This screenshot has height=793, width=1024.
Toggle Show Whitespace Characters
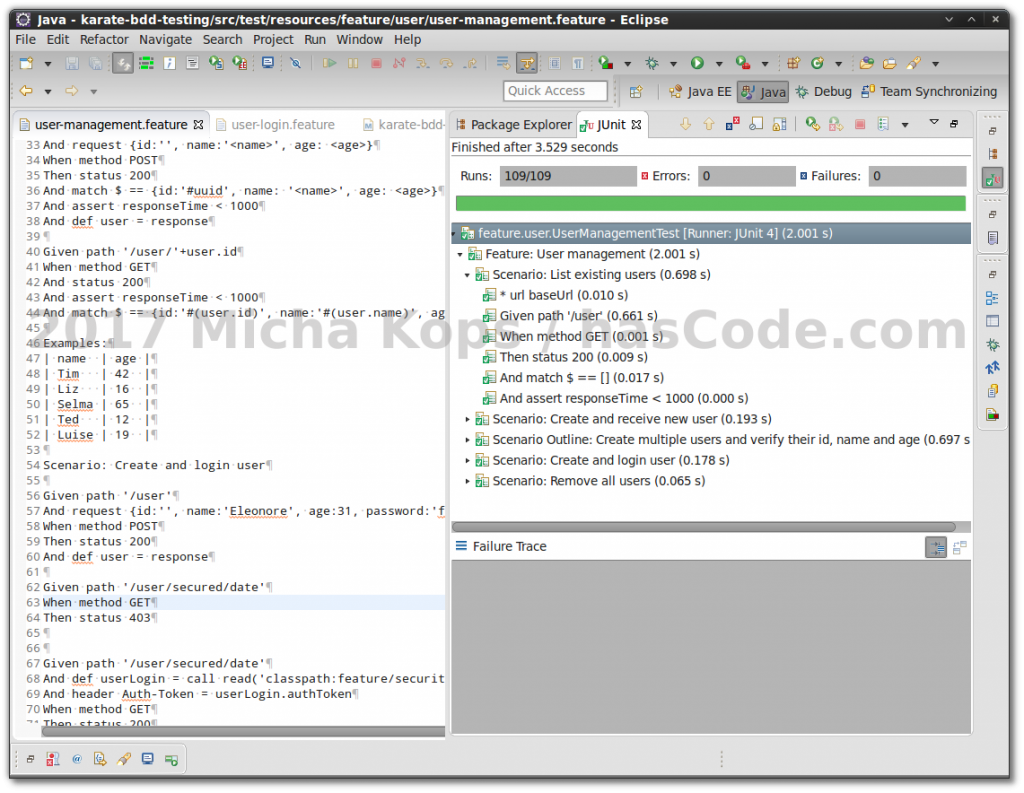click(x=577, y=62)
